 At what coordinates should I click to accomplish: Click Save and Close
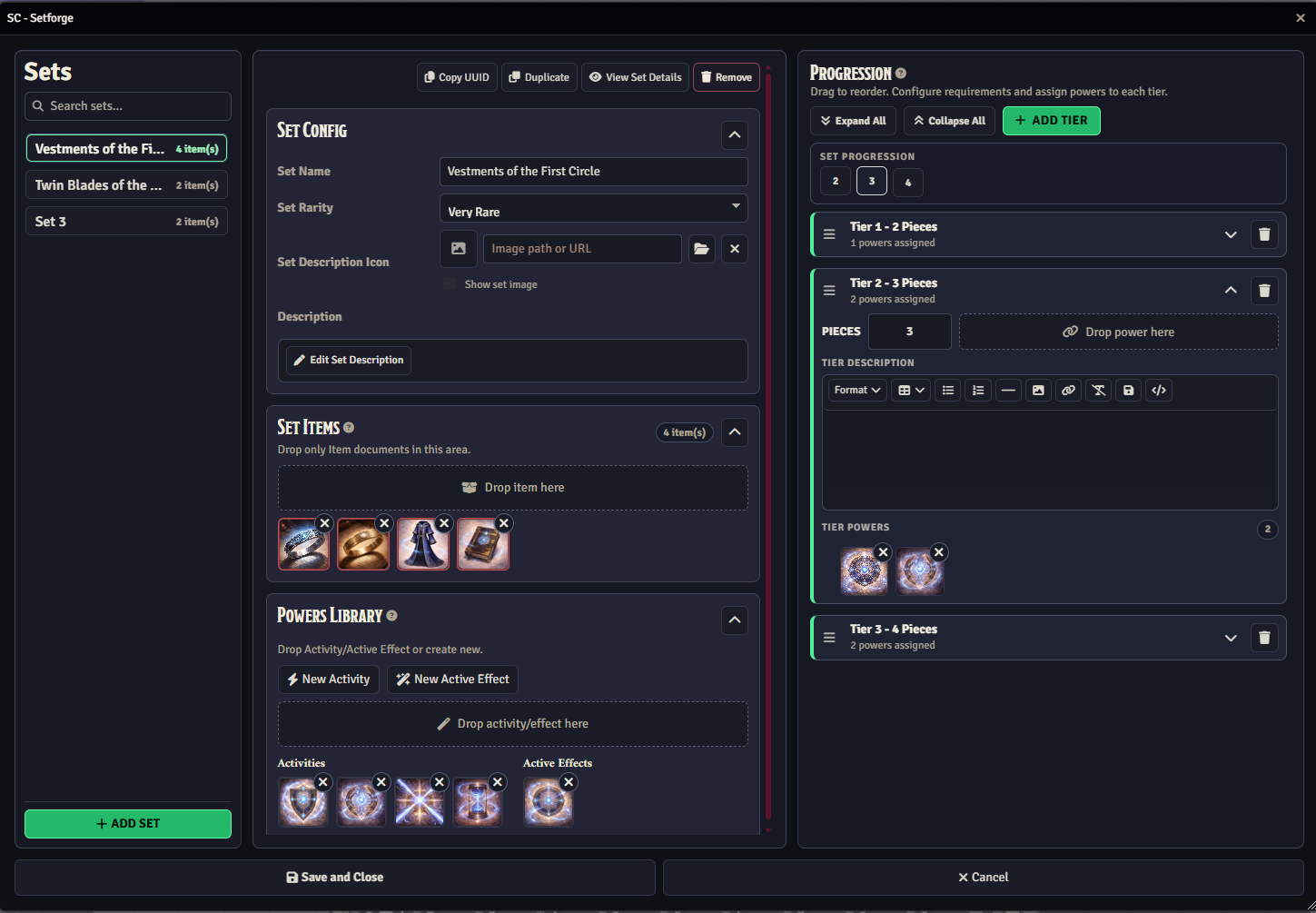tap(335, 878)
